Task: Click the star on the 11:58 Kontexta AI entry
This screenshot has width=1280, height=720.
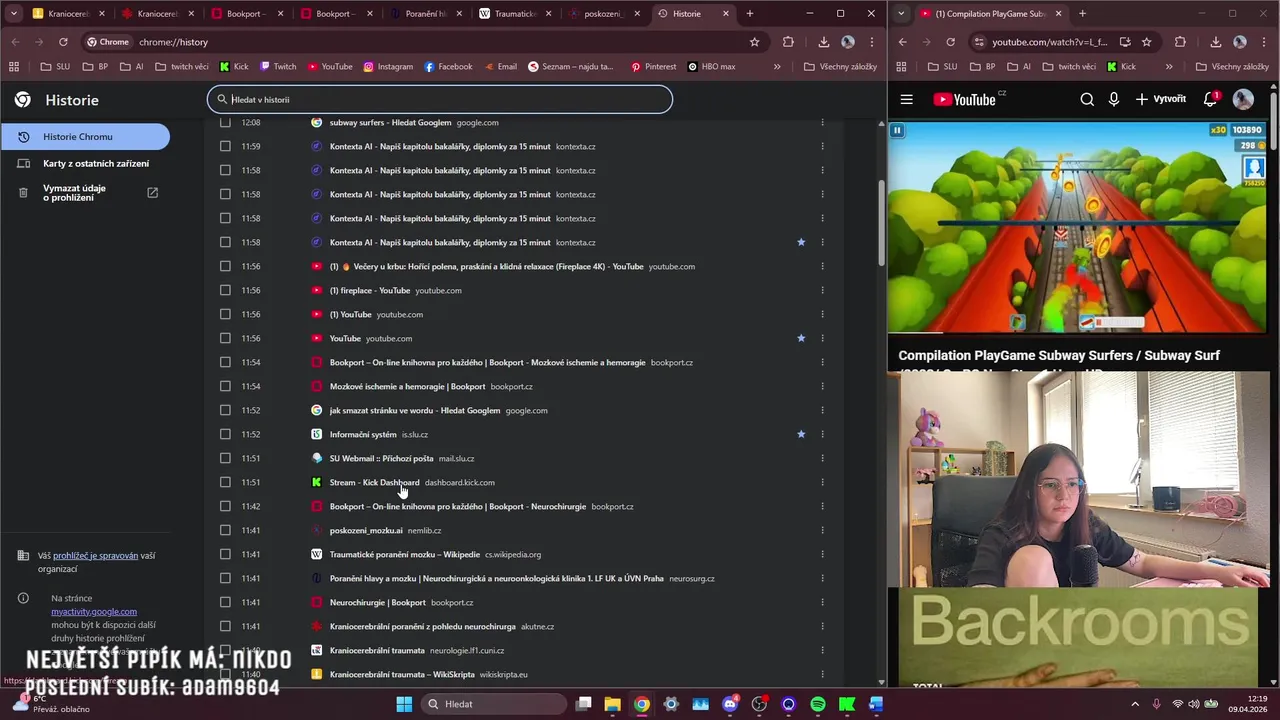Action: click(801, 242)
